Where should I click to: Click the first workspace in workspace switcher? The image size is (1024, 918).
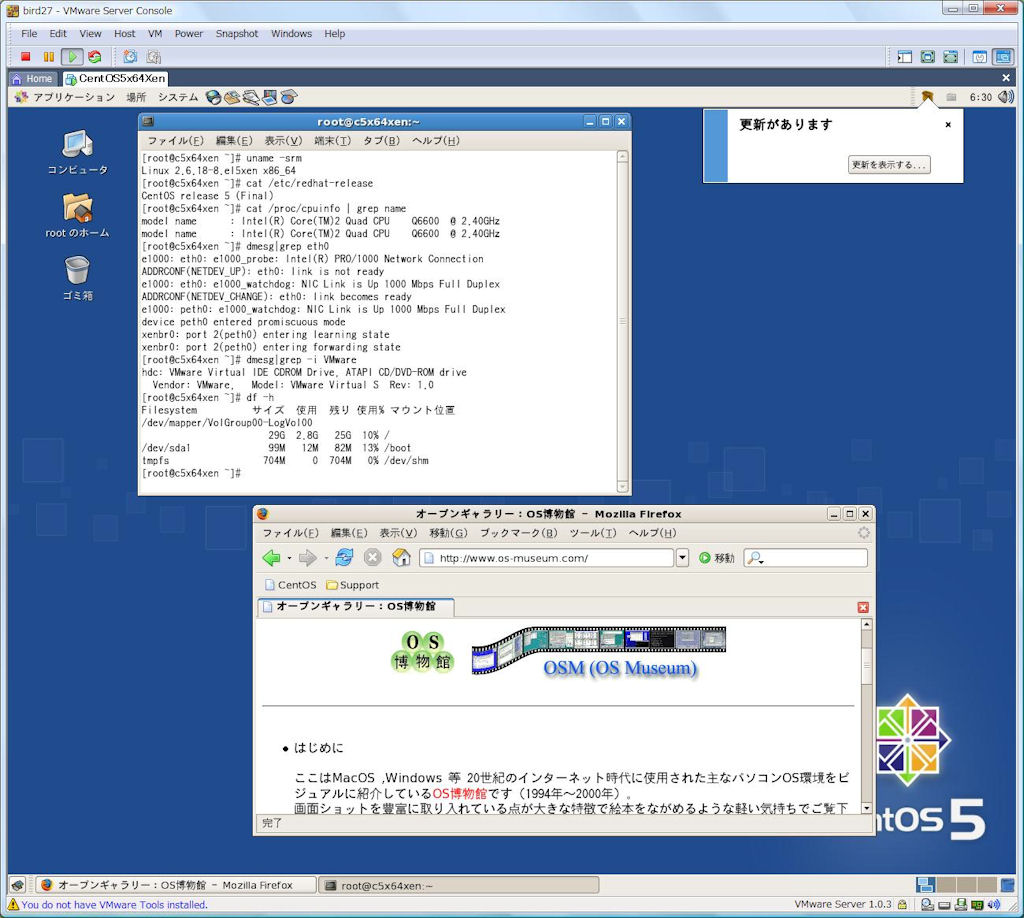(x=925, y=885)
